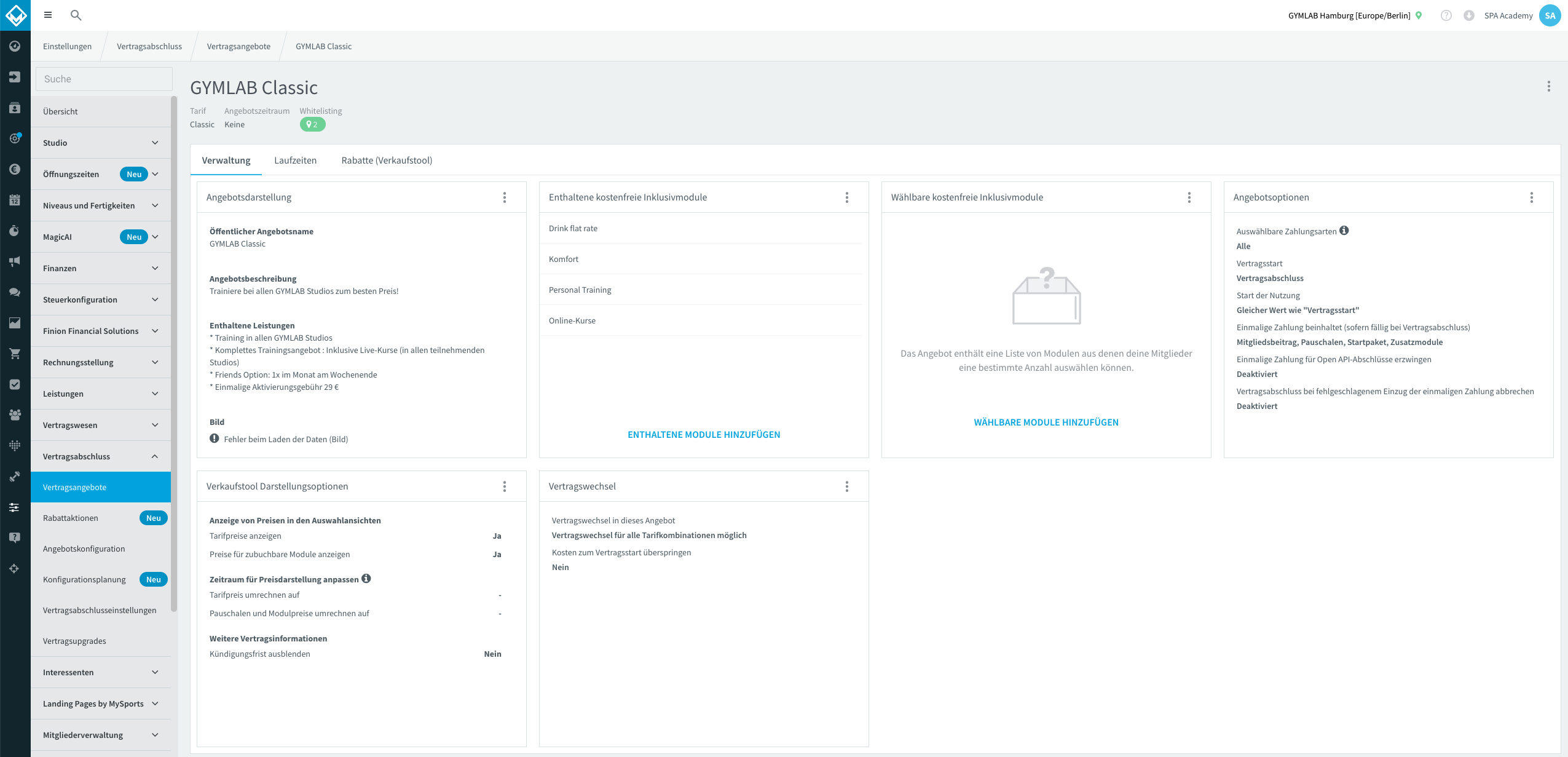Open the Angebotsdarstellung card options menu
The width and height of the screenshot is (1568, 757).
505,197
